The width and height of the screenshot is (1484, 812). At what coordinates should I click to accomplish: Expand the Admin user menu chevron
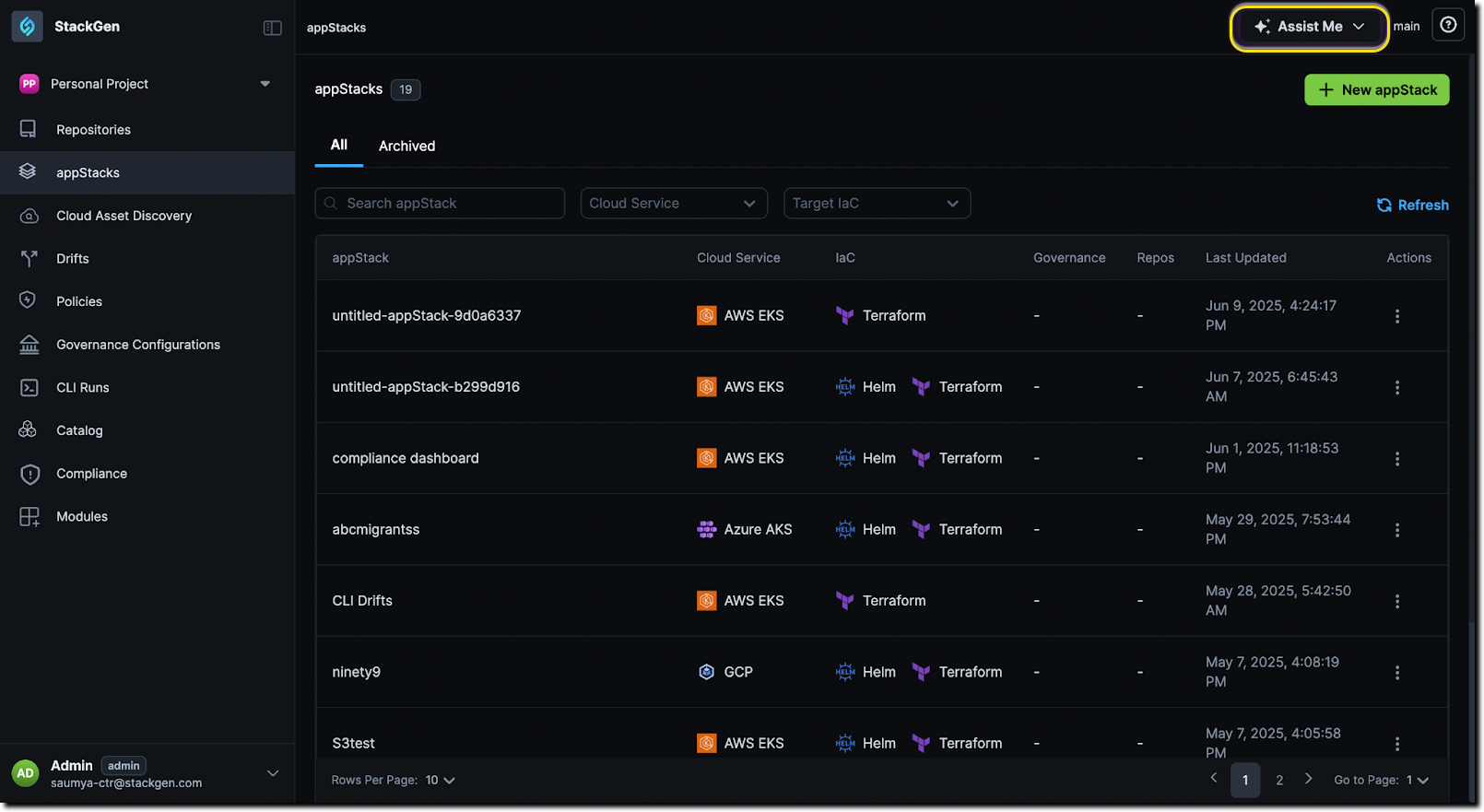[x=273, y=773]
